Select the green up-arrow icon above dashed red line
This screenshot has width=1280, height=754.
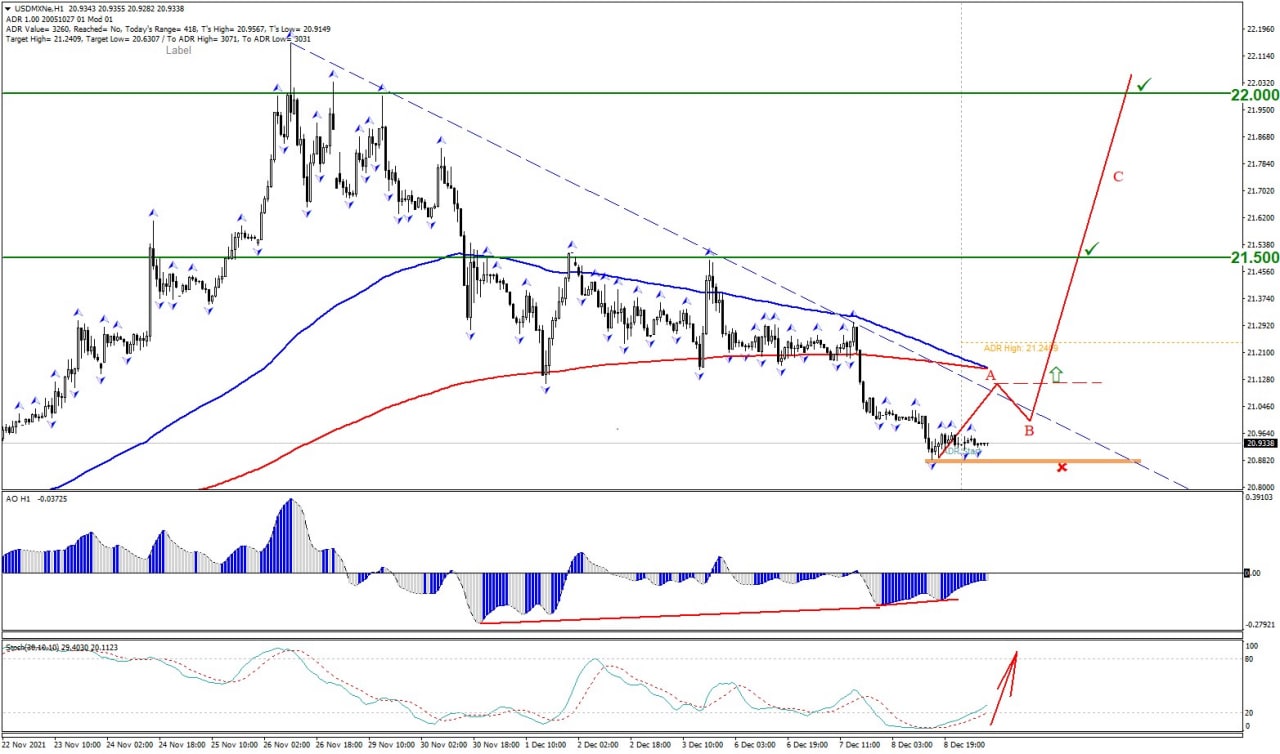(1055, 375)
